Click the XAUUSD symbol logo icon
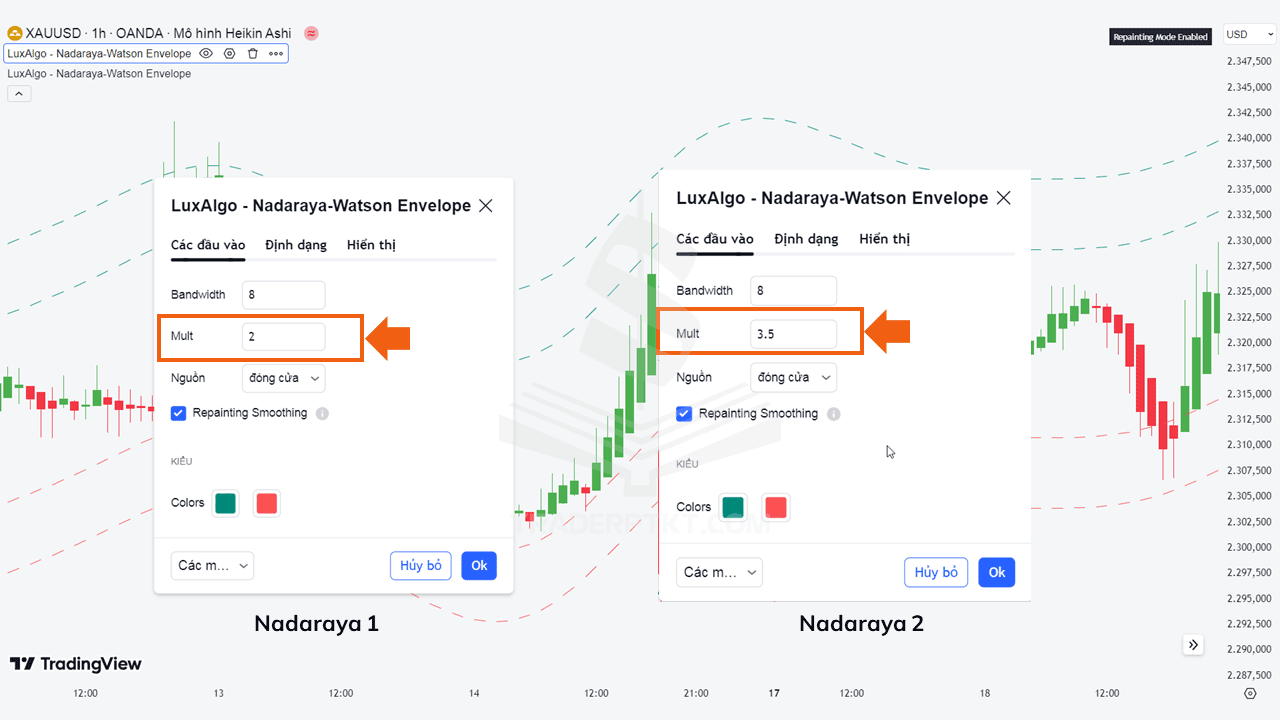The height and width of the screenshot is (720, 1280). point(15,33)
